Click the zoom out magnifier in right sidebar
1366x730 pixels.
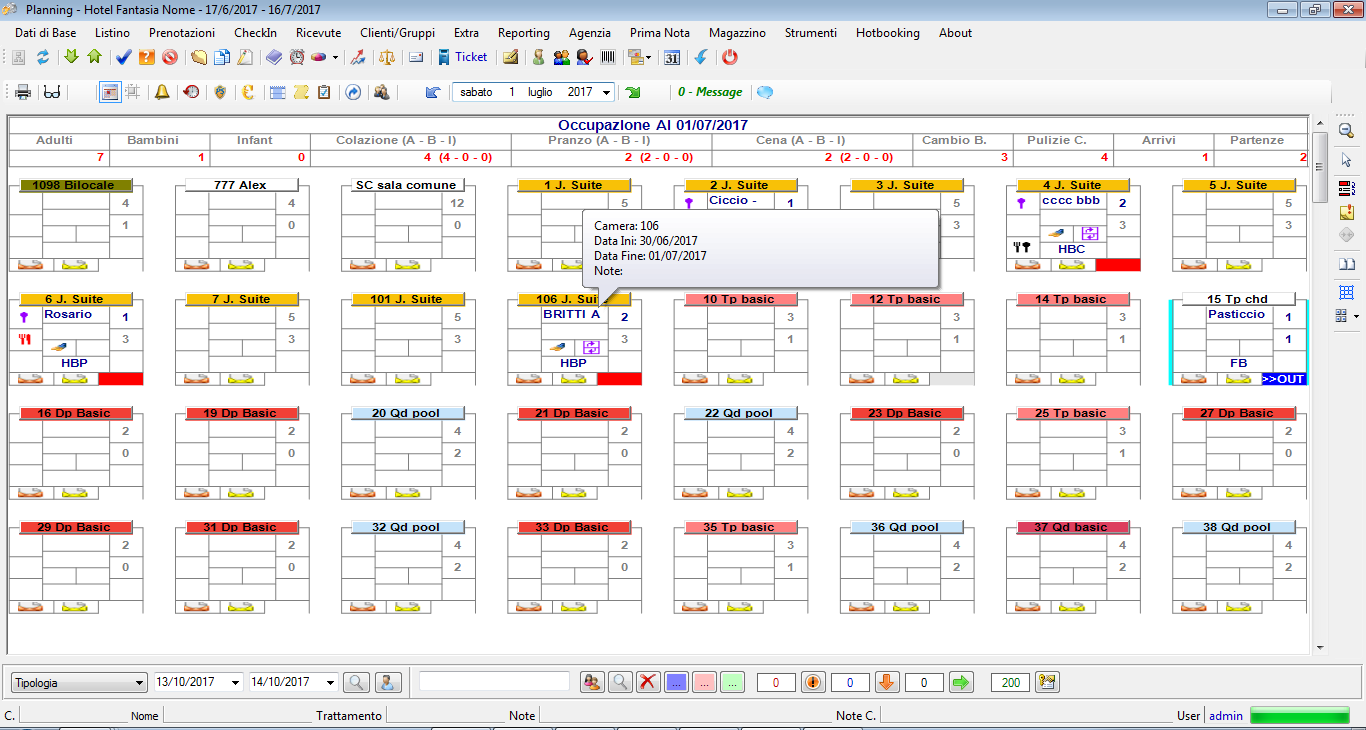click(x=1346, y=131)
